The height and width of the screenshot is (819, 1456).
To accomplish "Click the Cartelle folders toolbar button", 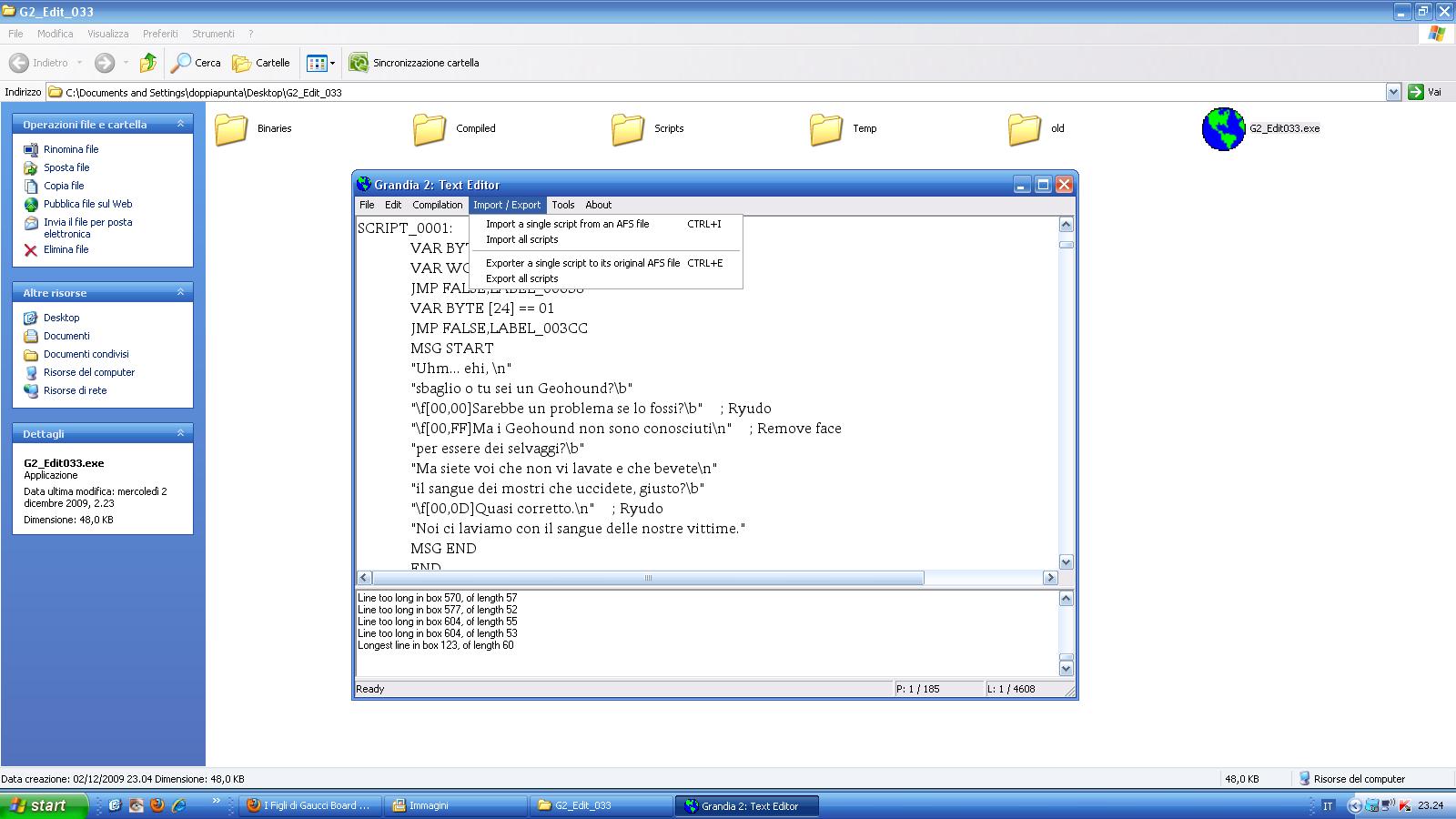I will 261,63.
